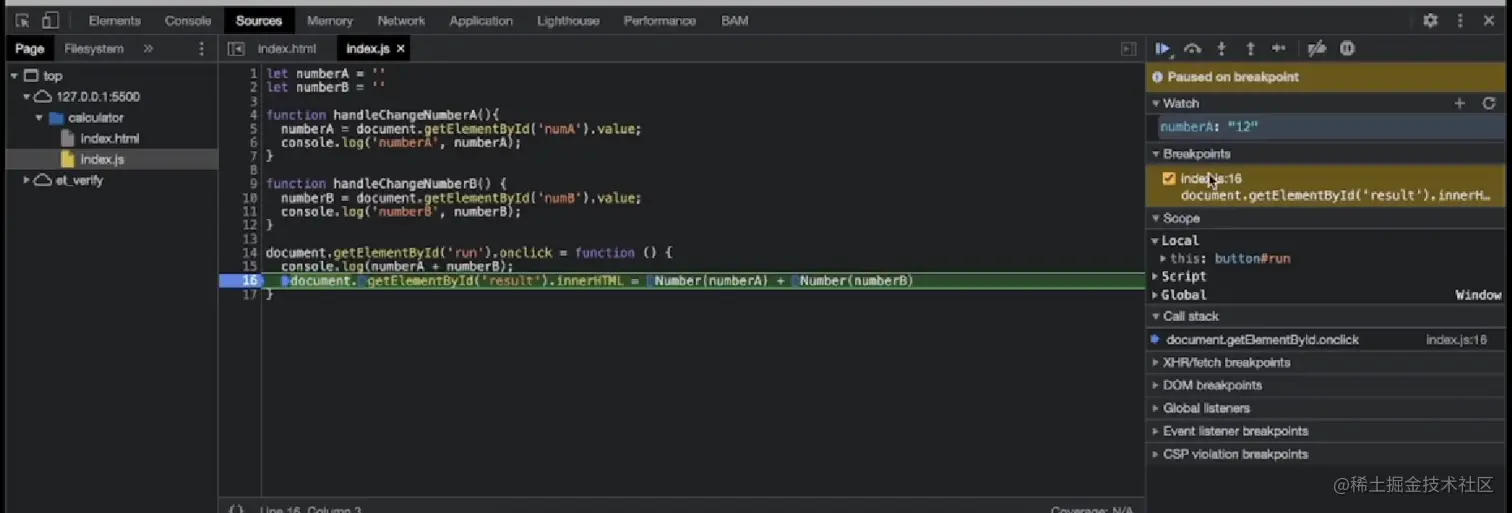Open the Application tab
This screenshot has height=513, width=1512.
[481, 20]
